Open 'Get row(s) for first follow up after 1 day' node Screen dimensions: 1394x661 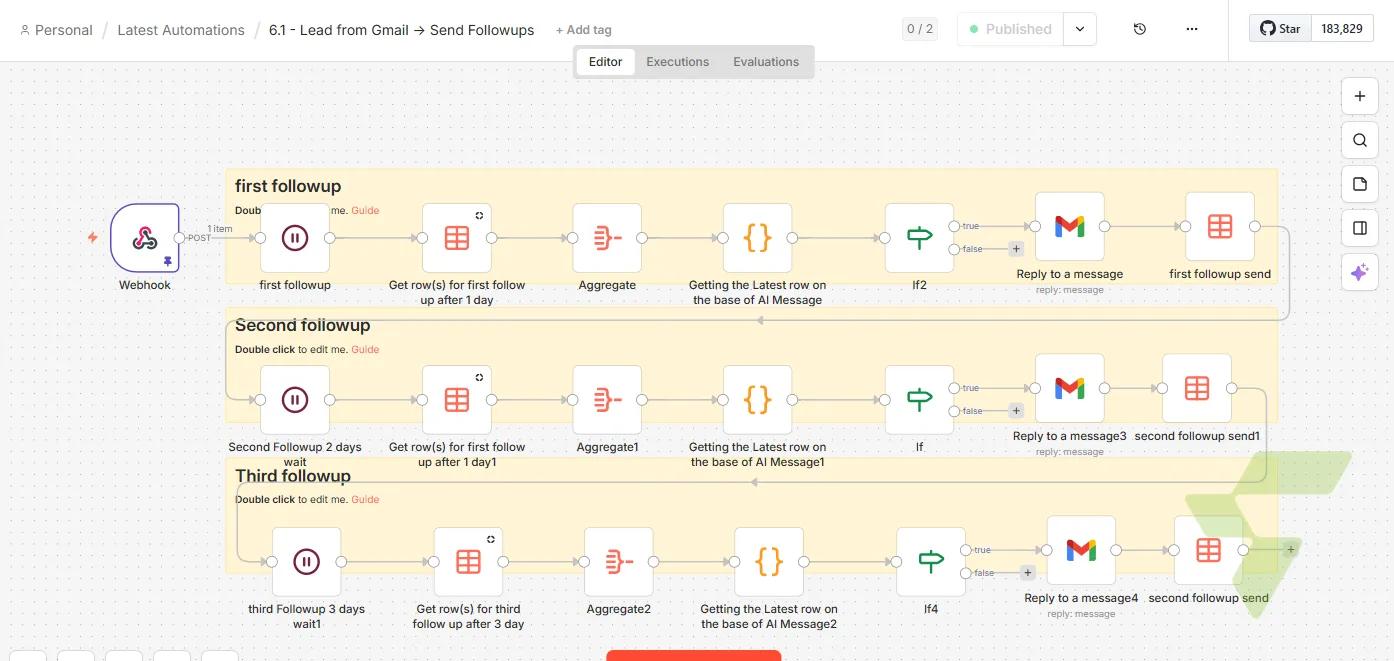(457, 238)
